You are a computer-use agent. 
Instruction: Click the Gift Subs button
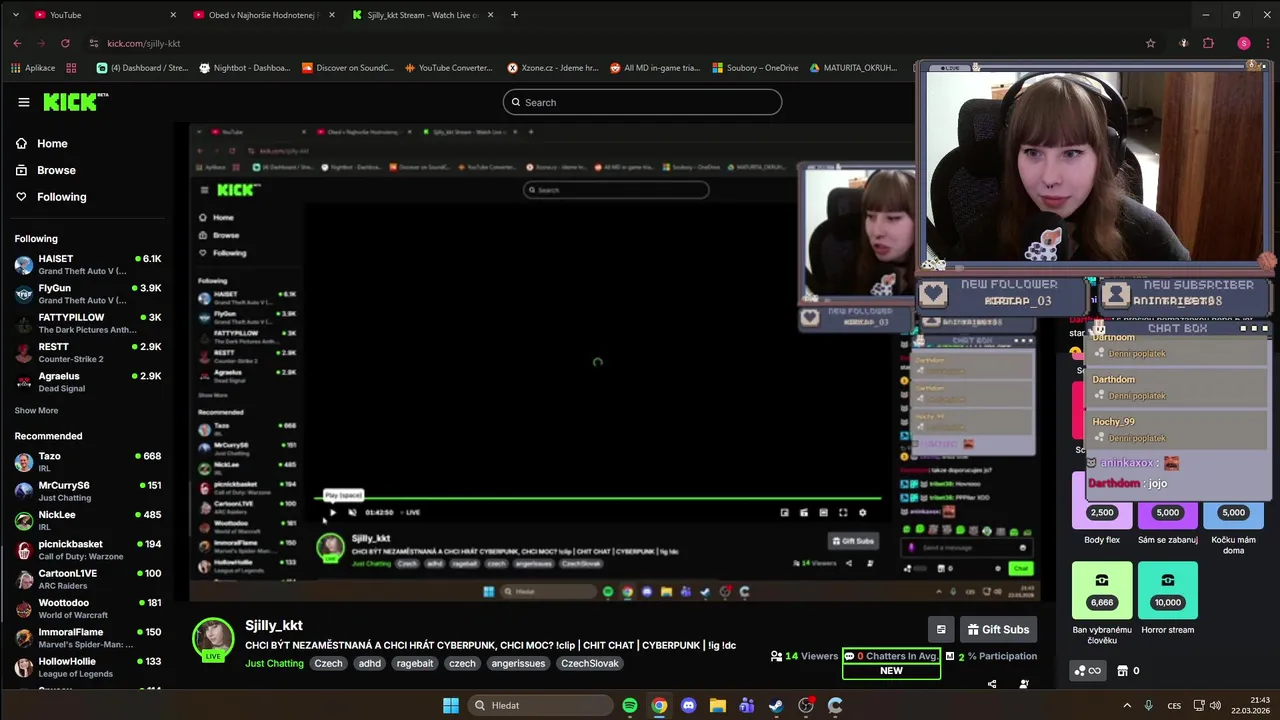click(997, 629)
